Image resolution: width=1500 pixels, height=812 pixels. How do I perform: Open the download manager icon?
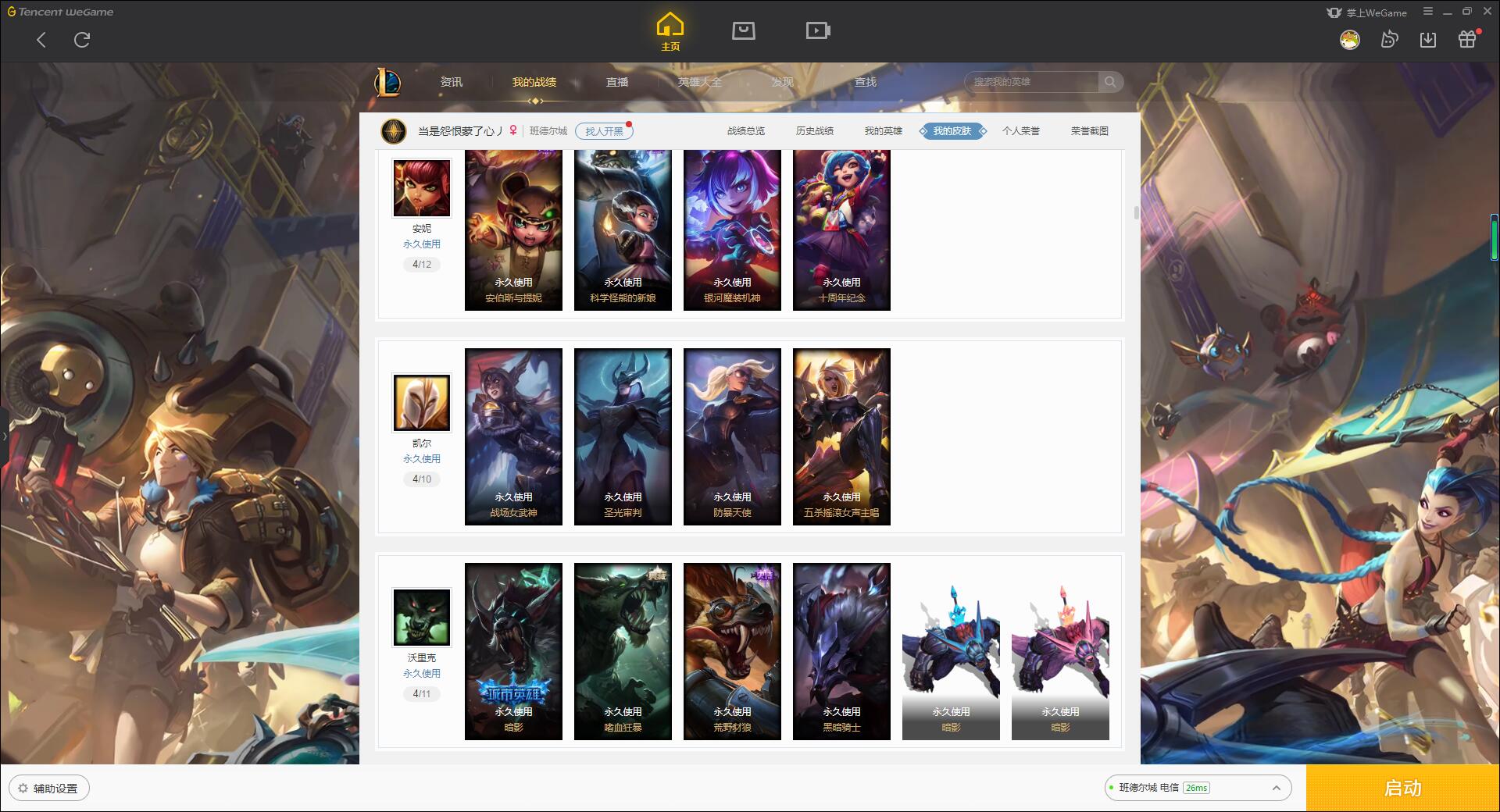[x=1428, y=39]
